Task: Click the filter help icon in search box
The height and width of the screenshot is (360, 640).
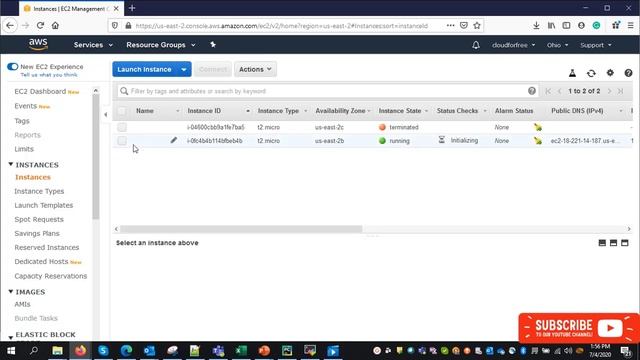Action: tap(531, 91)
